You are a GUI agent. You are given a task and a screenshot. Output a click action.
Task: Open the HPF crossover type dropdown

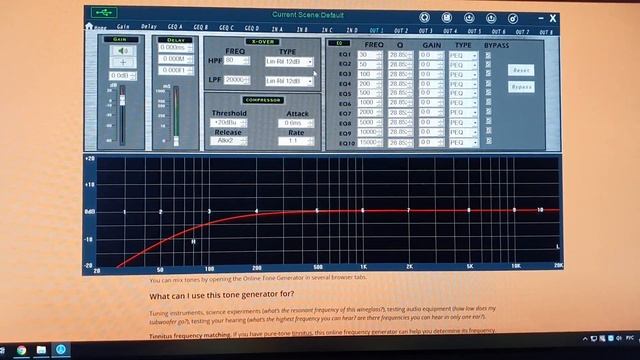click(289, 62)
